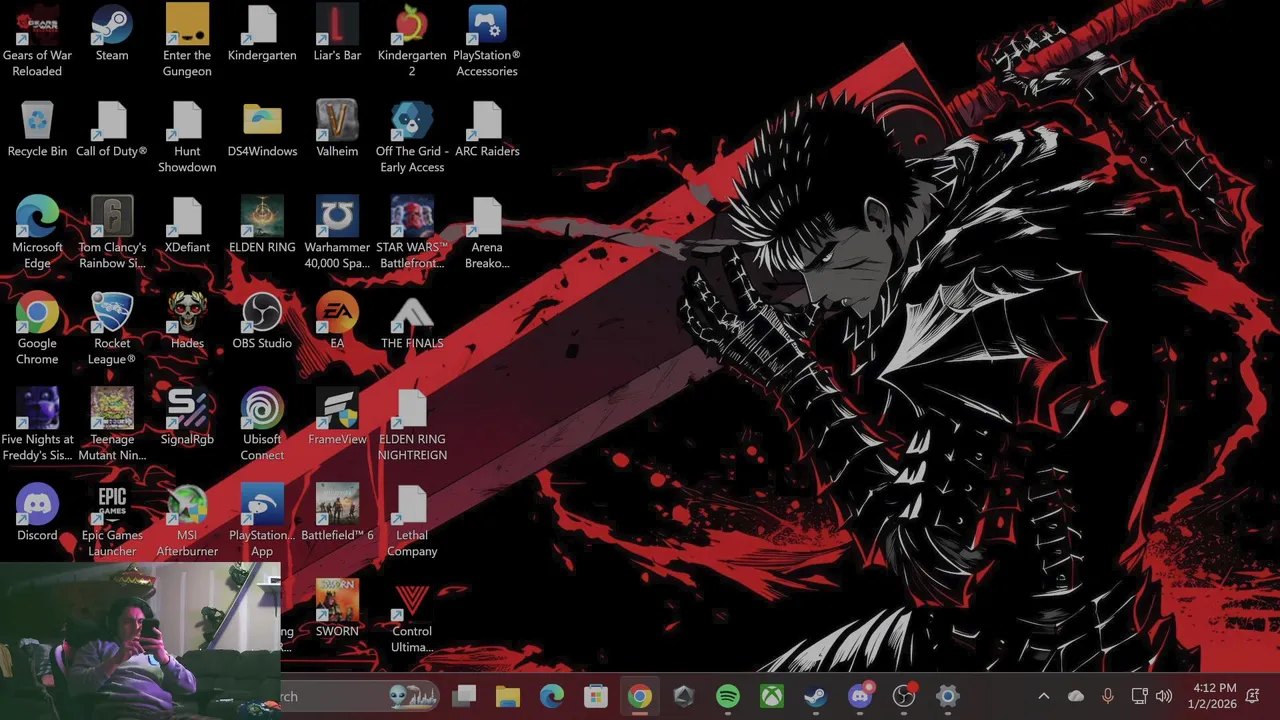The width and height of the screenshot is (1280, 720).
Task: Launch Steam from the desktop icon
Action: tap(112, 34)
